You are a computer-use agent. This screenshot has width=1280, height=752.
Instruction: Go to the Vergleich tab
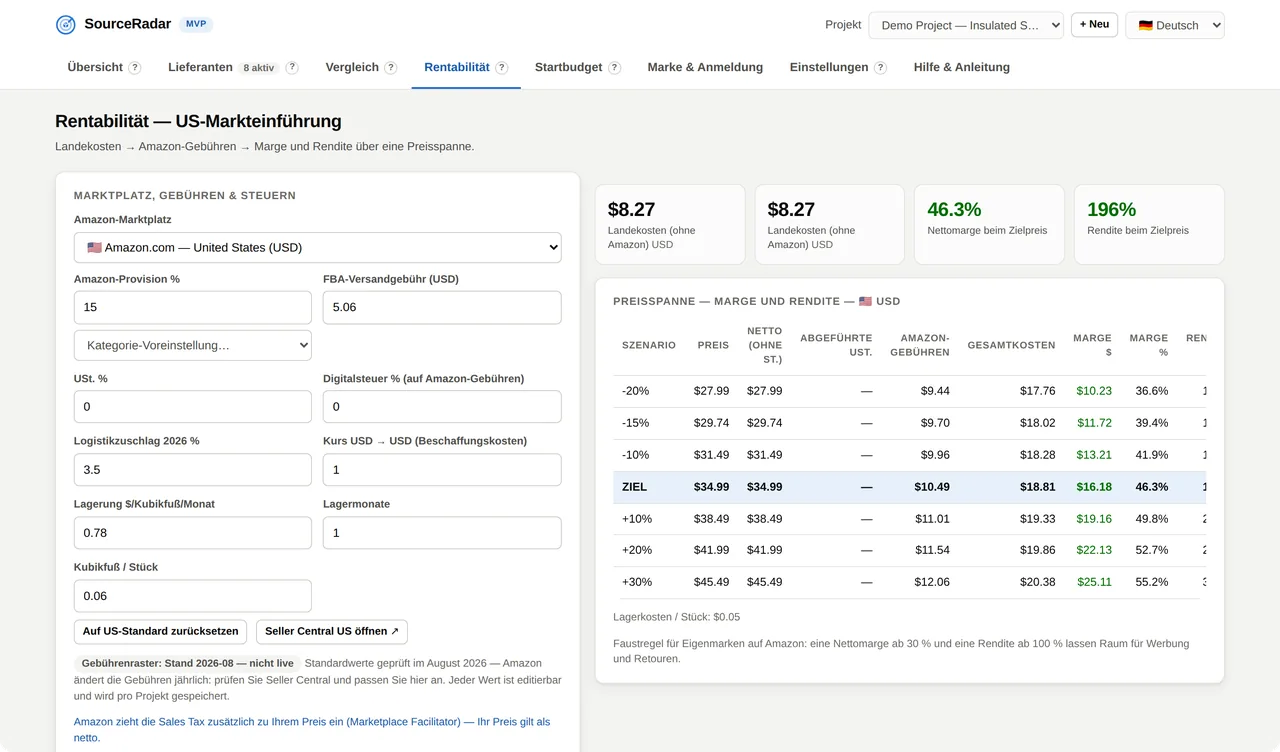click(x=352, y=67)
